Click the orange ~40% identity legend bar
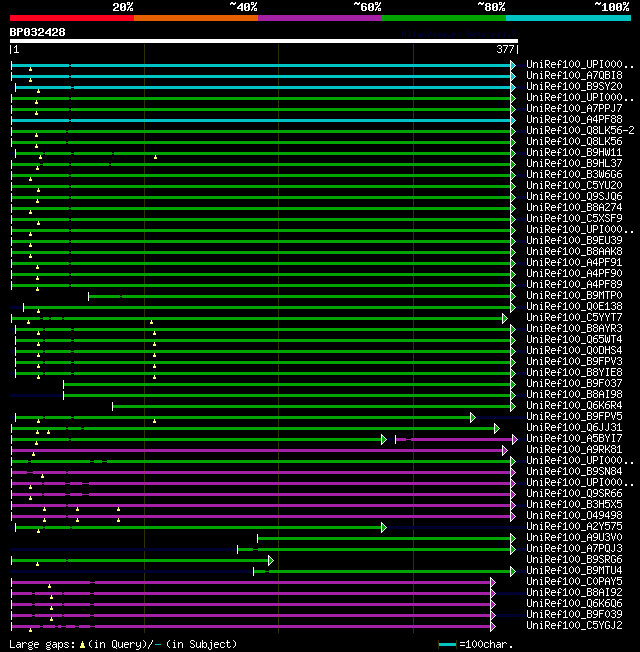This screenshot has width=640, height=652. 195,17
